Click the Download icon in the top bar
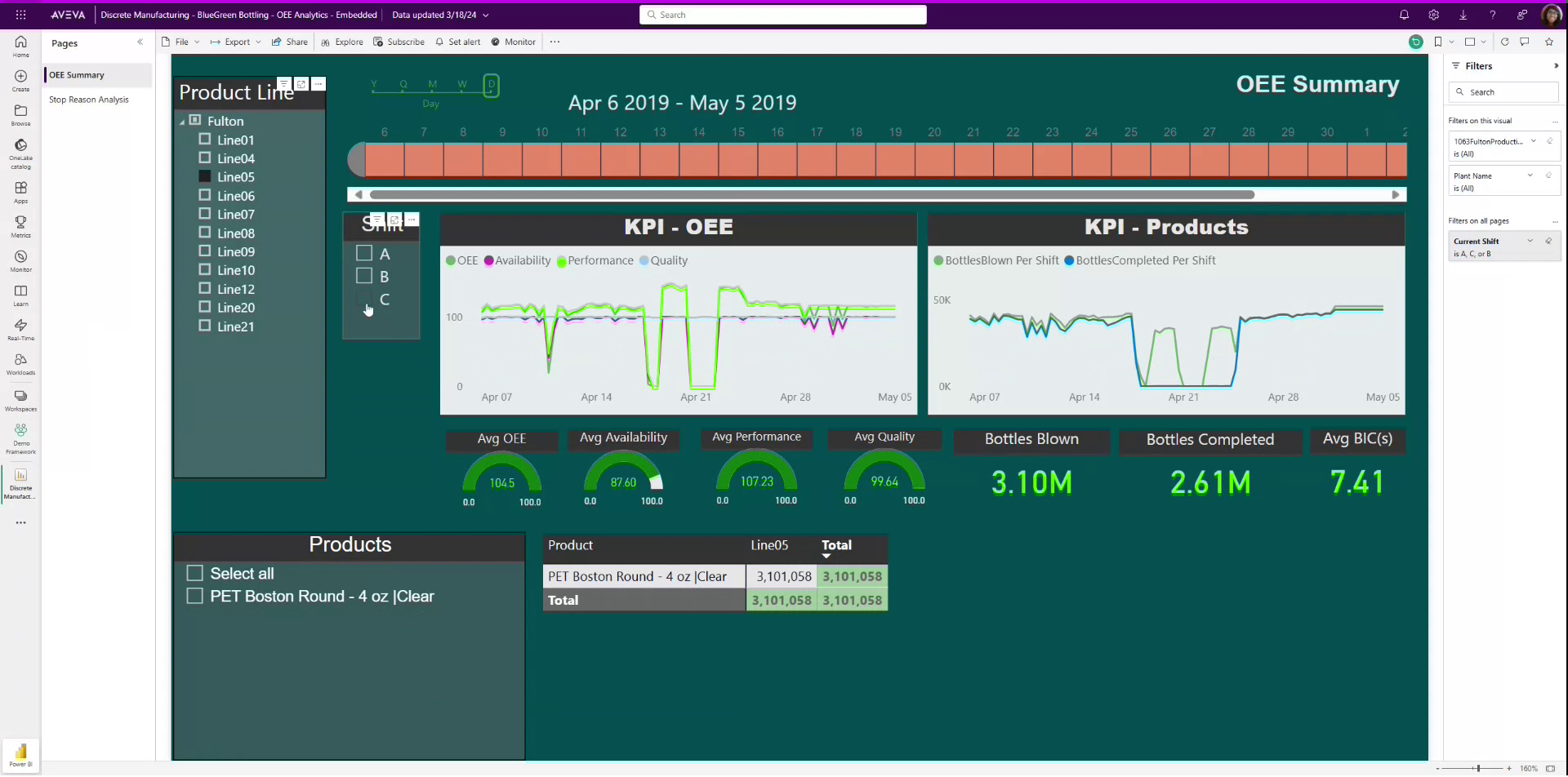The height and width of the screenshot is (777, 1568). 1463,15
